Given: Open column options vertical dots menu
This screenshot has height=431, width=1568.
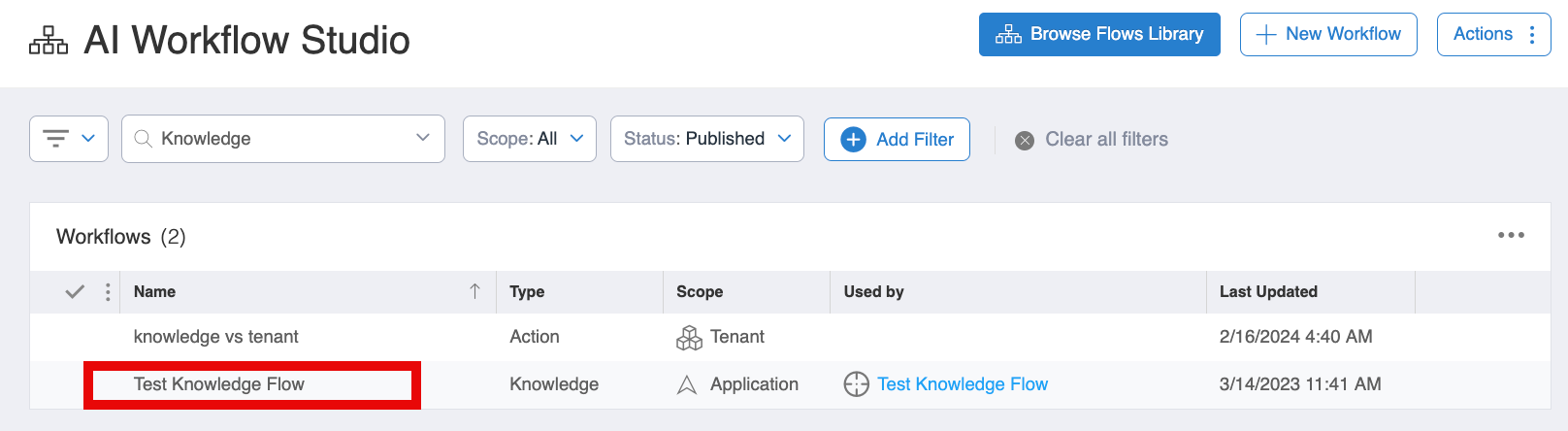Looking at the screenshot, I should [x=108, y=291].
